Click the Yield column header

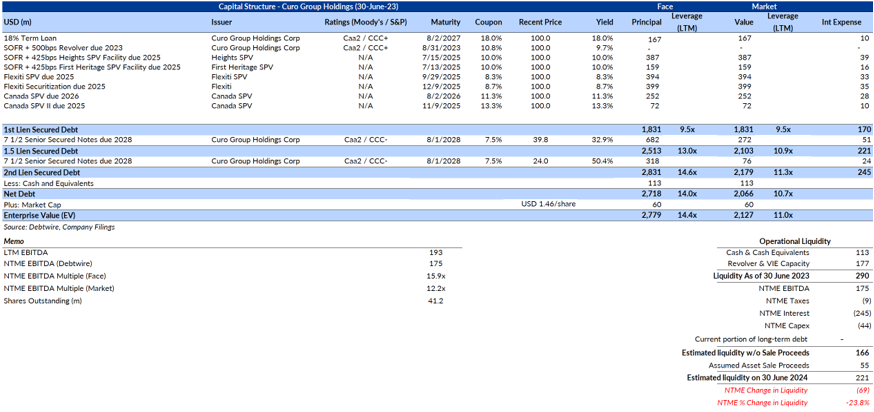(604, 22)
